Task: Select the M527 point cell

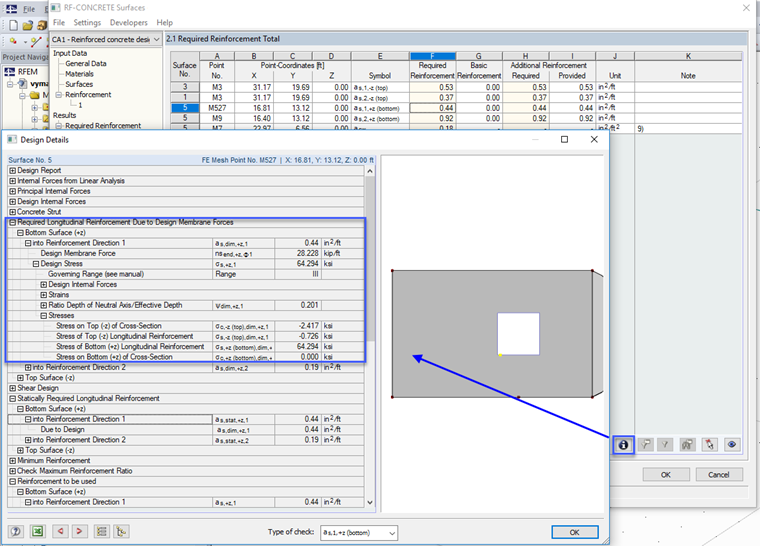Action: tap(217, 108)
